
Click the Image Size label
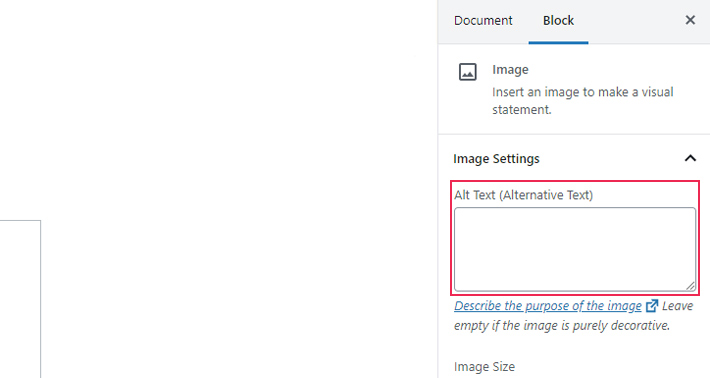click(484, 367)
